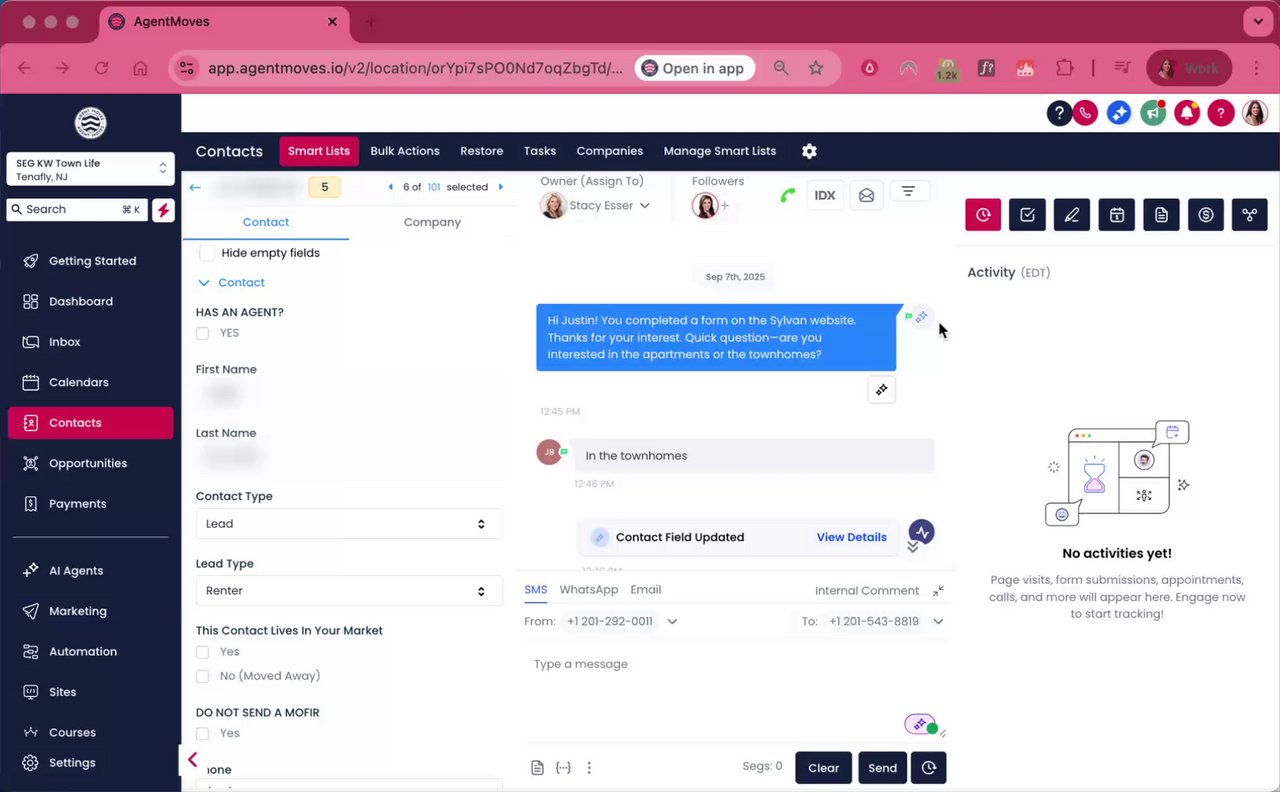The width and height of the screenshot is (1280, 792).
Task: Click the red question mark support icon
Action: point(1220,113)
